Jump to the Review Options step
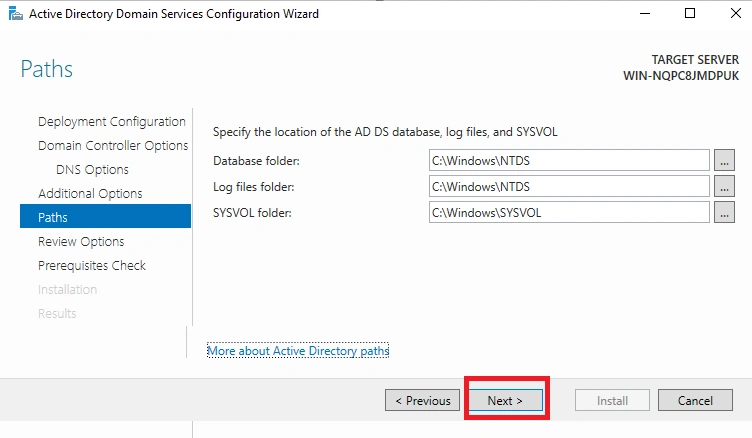 [81, 241]
